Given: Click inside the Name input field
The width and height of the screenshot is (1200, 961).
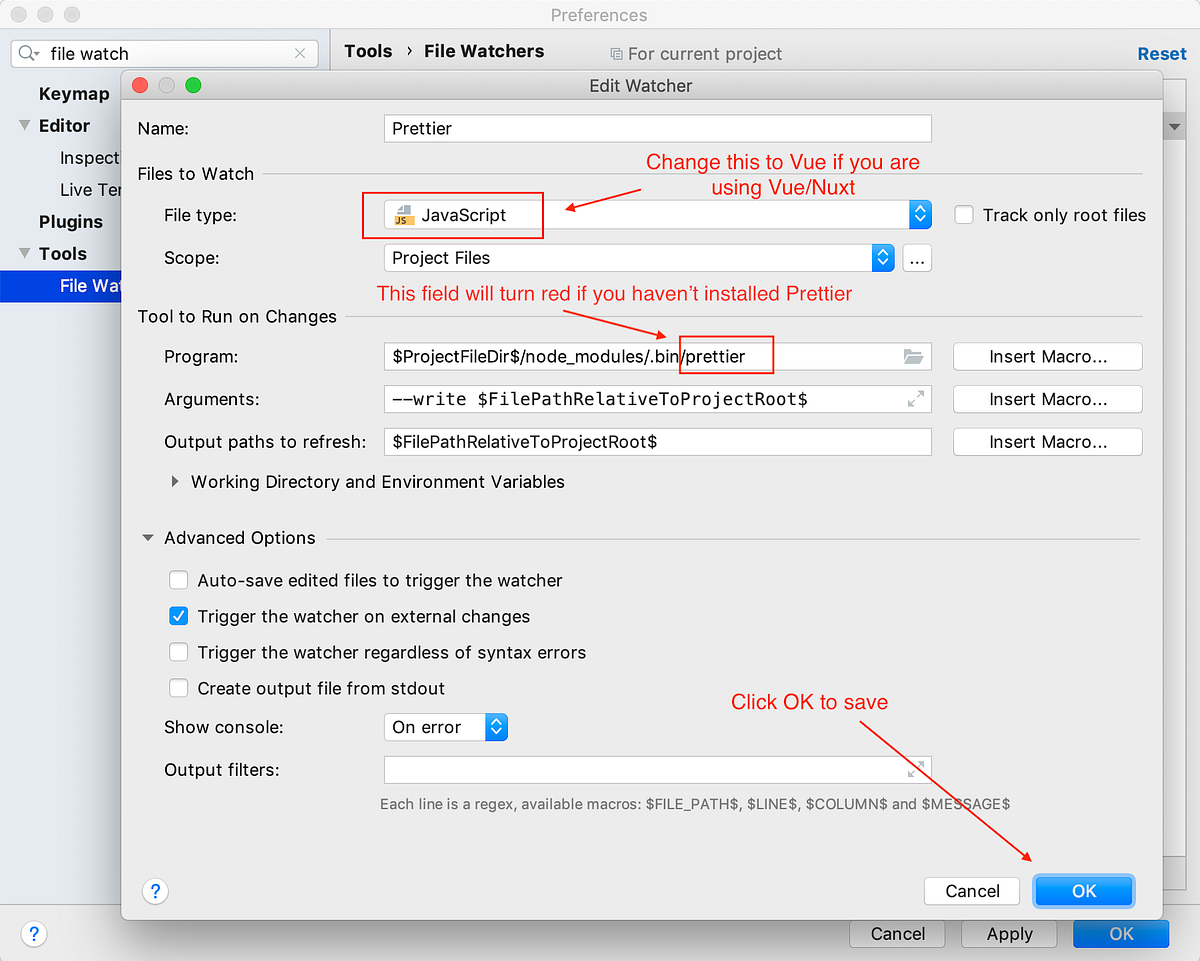Looking at the screenshot, I should click(x=657, y=128).
